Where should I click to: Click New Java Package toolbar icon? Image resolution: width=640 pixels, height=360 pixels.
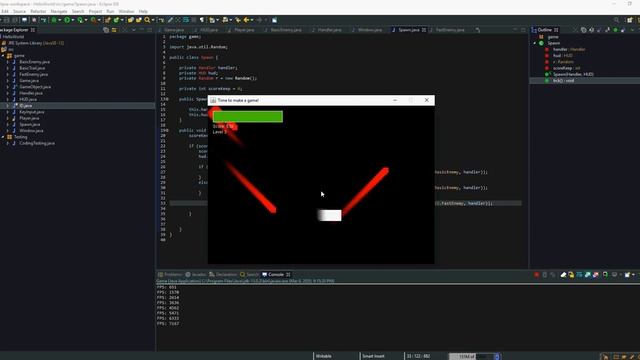pyautogui.click(x=108, y=20)
